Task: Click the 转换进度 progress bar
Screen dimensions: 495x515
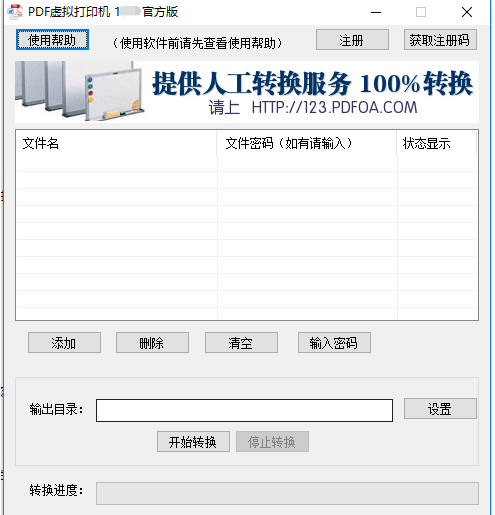Action: tap(287, 493)
